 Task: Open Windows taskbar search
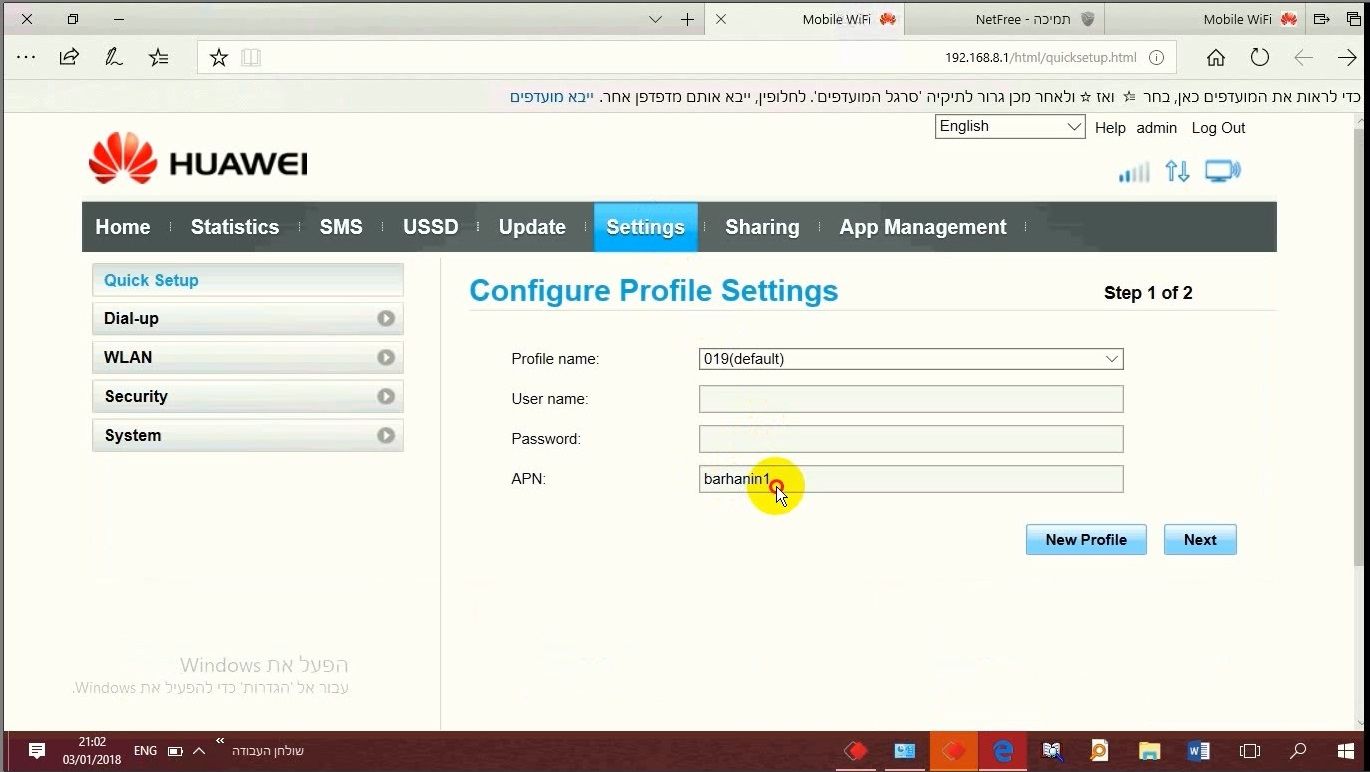pos(1298,751)
